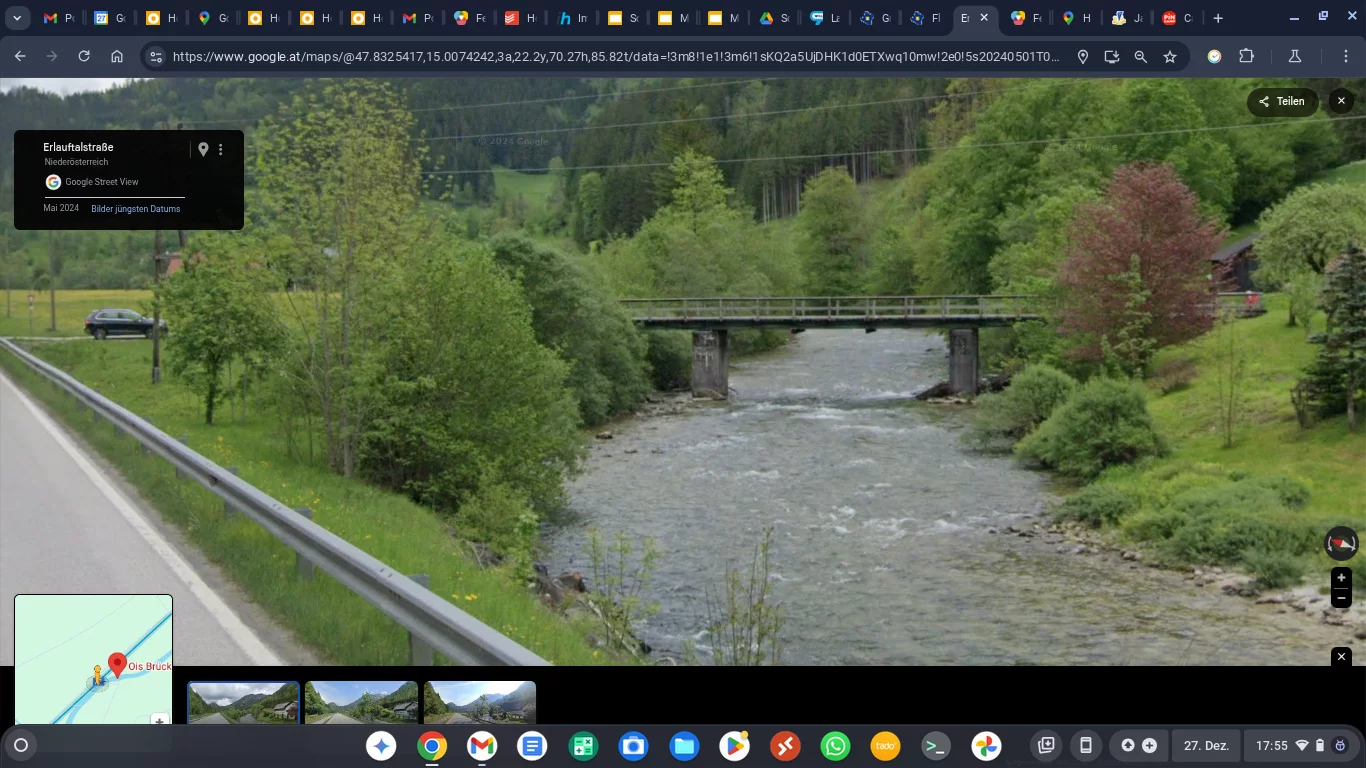This screenshot has height=768, width=1366.
Task: Click 'Bilder jüngsten Datums' link
Action: [136, 209]
